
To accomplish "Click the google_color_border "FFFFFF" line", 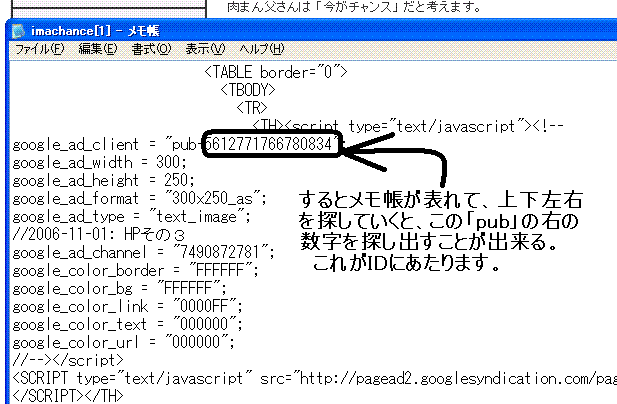I will [136, 271].
